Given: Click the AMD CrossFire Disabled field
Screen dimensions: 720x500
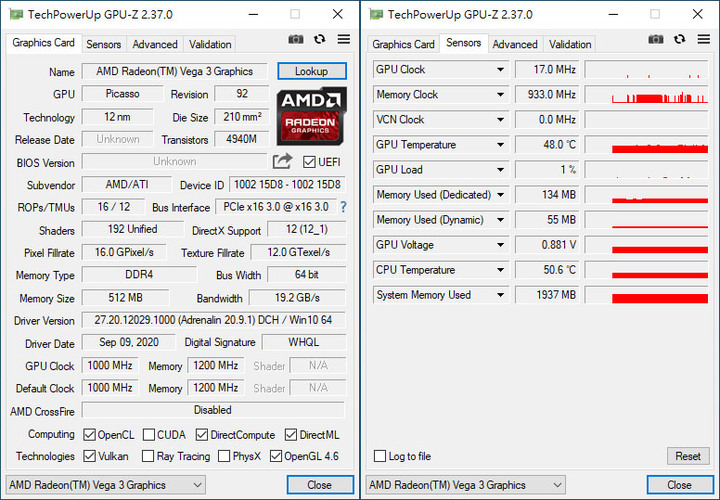Looking at the screenshot, I should [213, 410].
